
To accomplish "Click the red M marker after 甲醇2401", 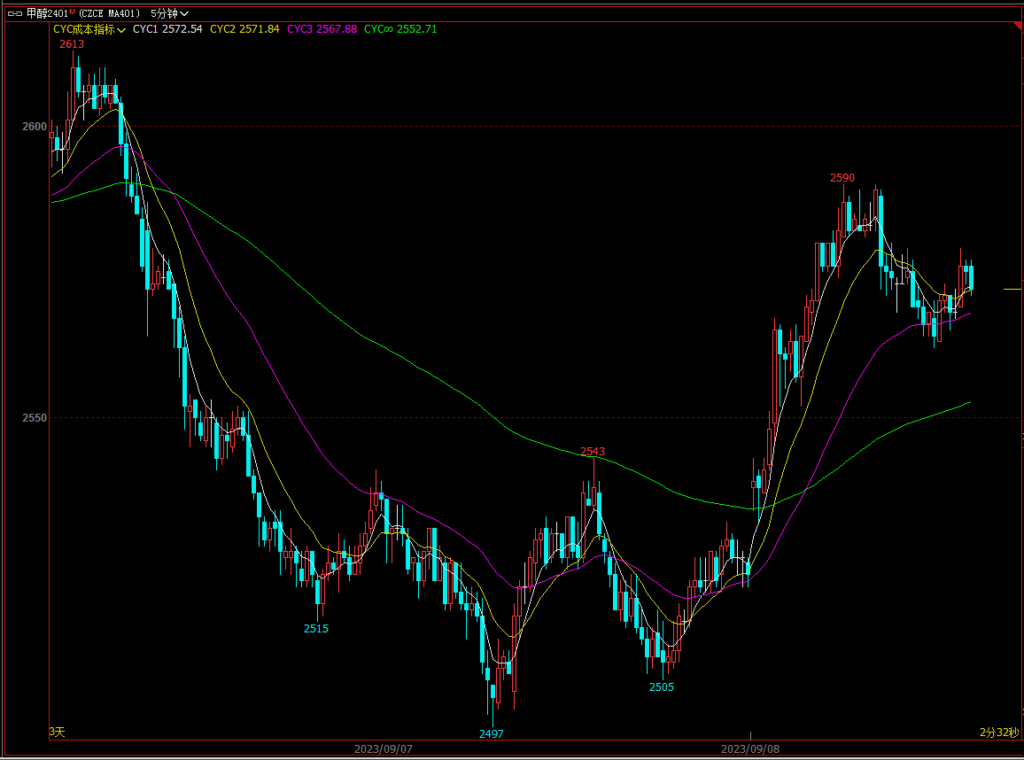I will (x=72, y=12).
